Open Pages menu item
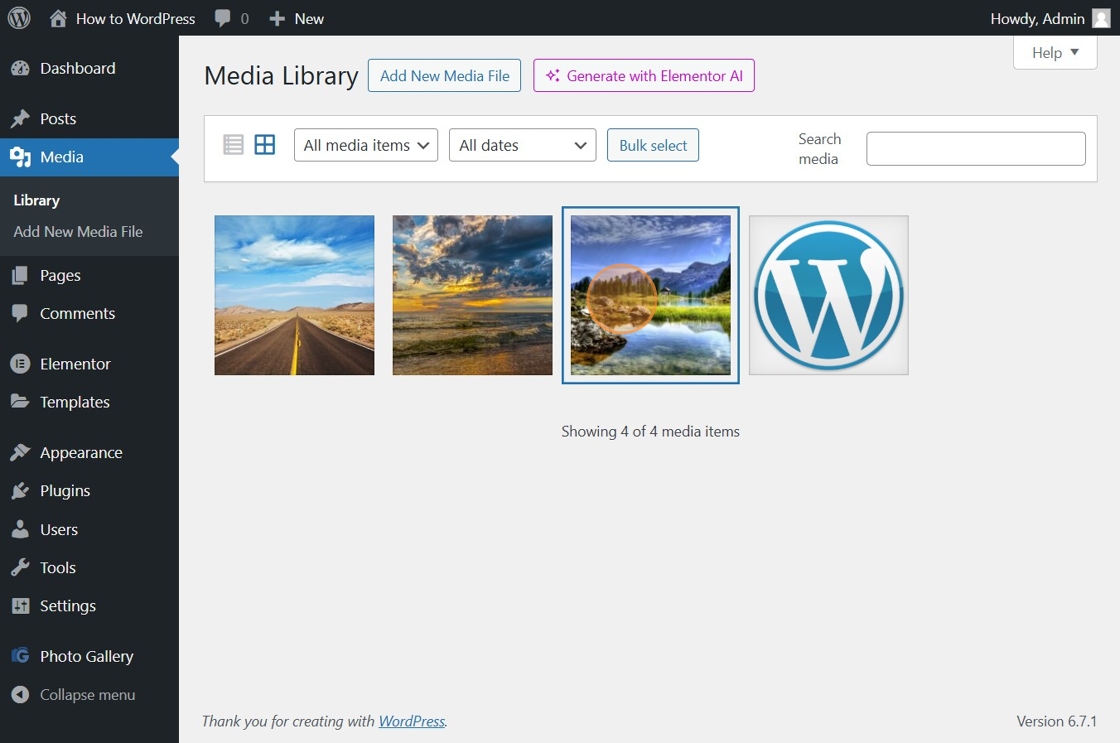Image resolution: width=1120 pixels, height=743 pixels. pos(60,275)
